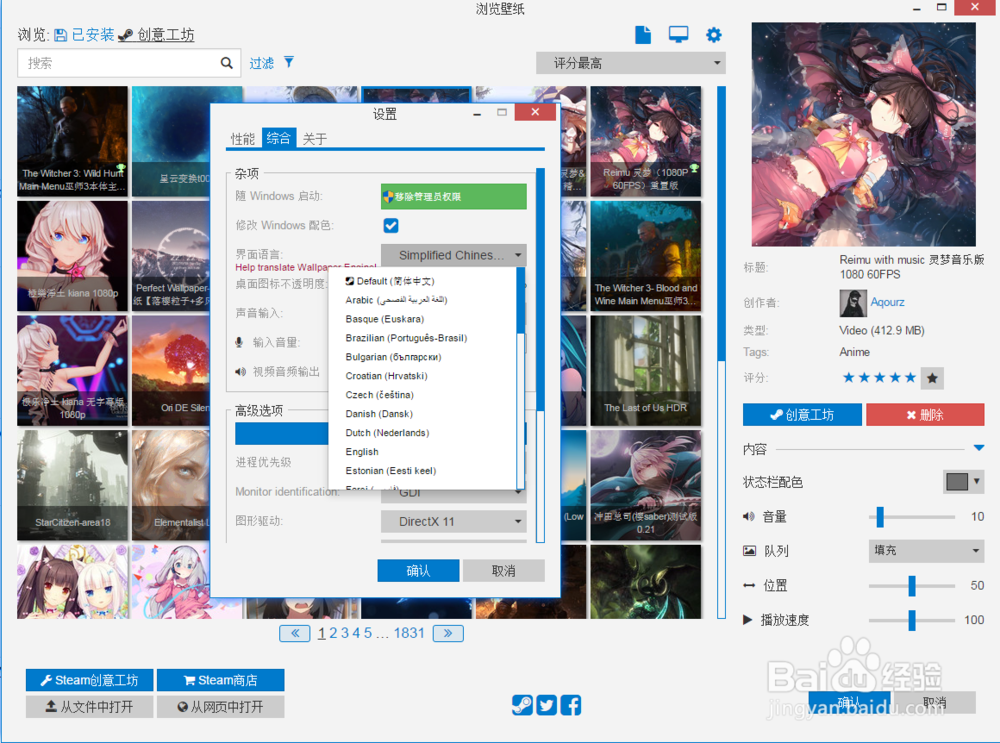Click the playback speed play icon

(747, 619)
